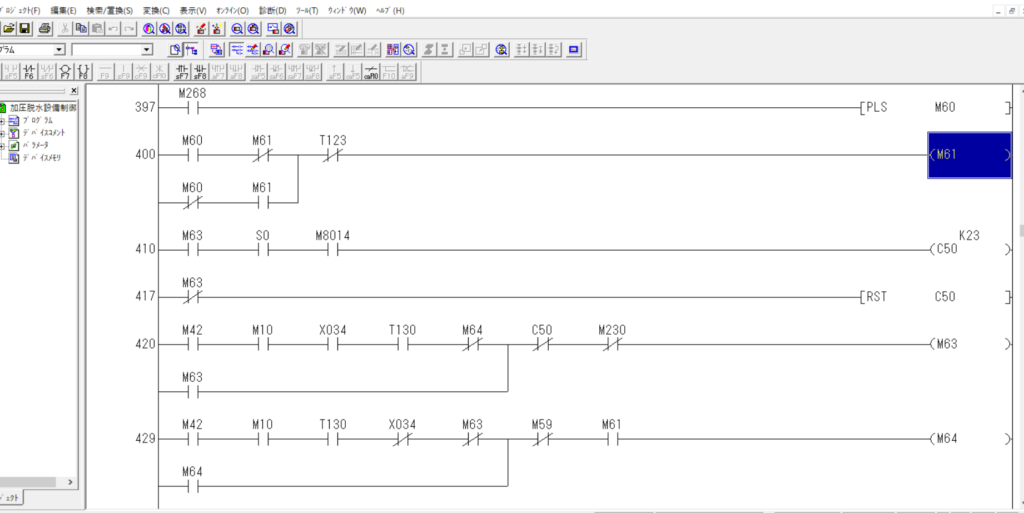Click the F6 normally-closed contact button
This screenshot has width=1024, height=513.
[29, 71]
